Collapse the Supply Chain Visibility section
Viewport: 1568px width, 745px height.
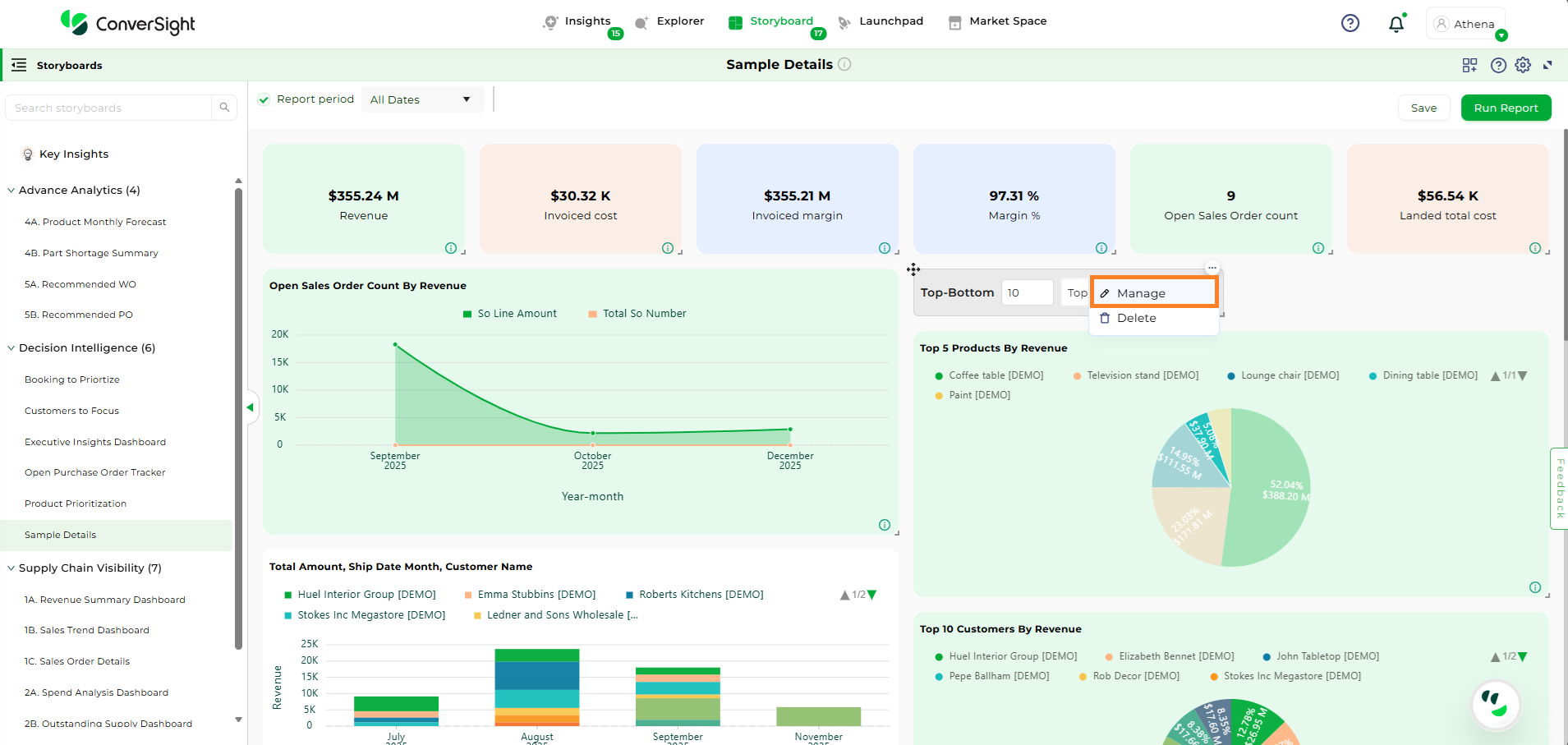11,568
